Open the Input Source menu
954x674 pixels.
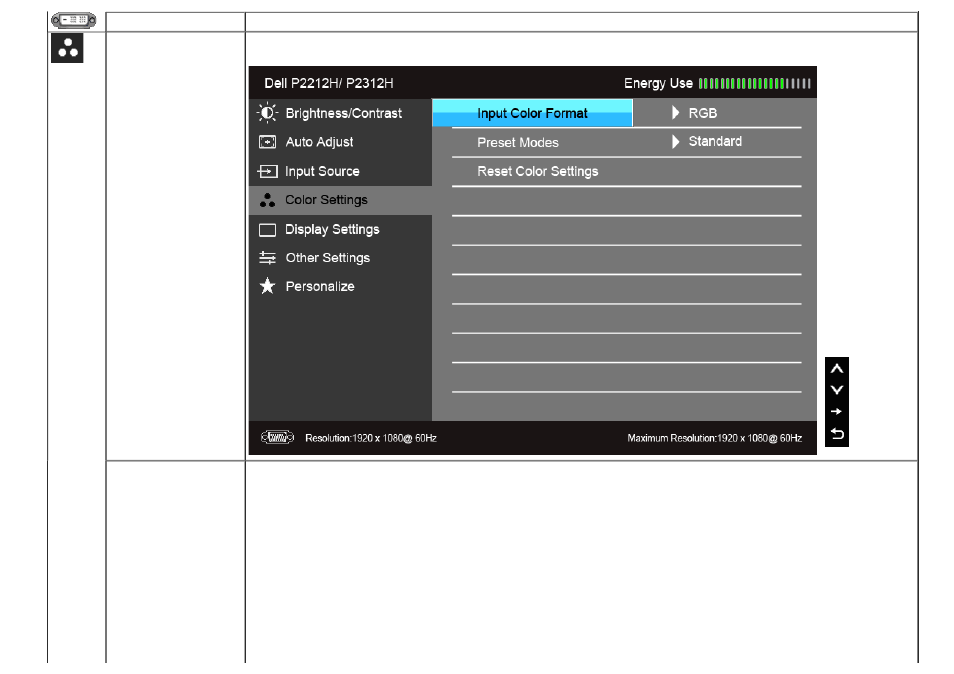click(x=340, y=172)
